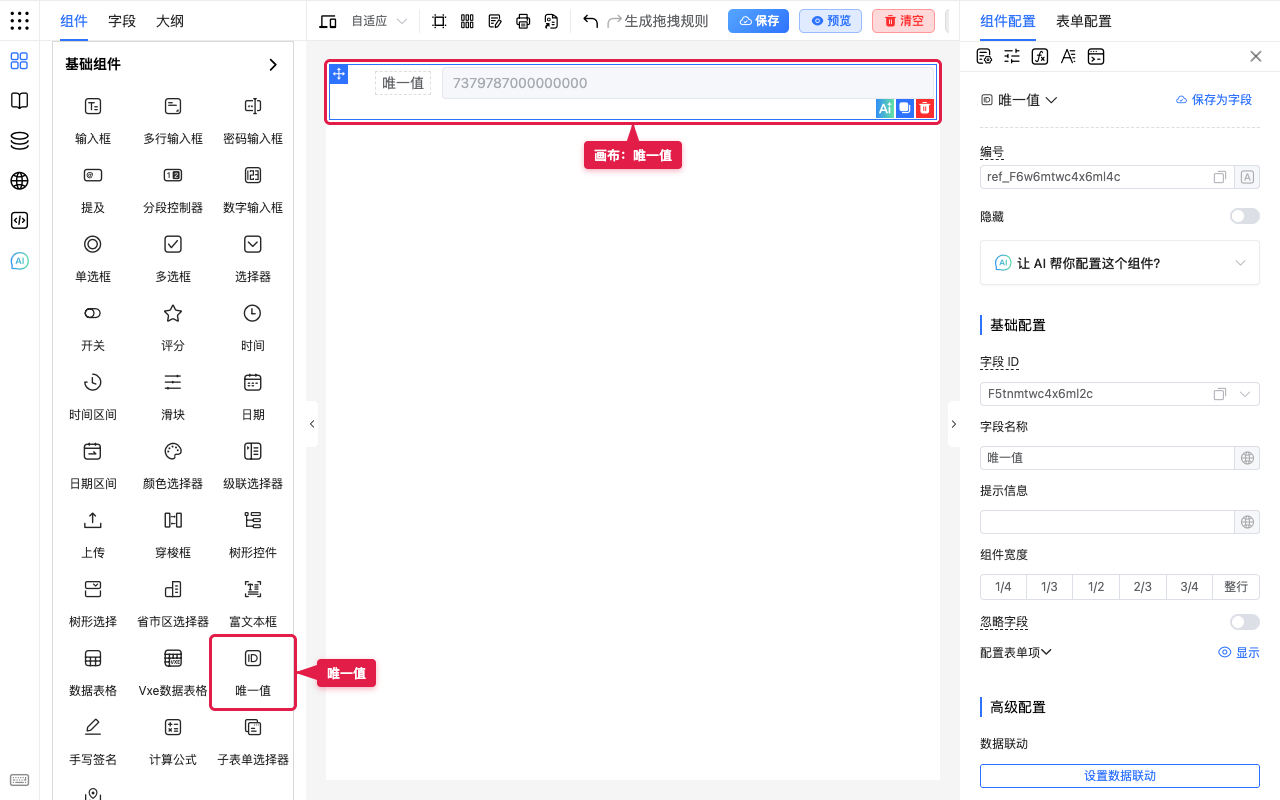Screen dimensions: 1280x800
Task: Set component width to 整行
Action: click(x=1236, y=587)
